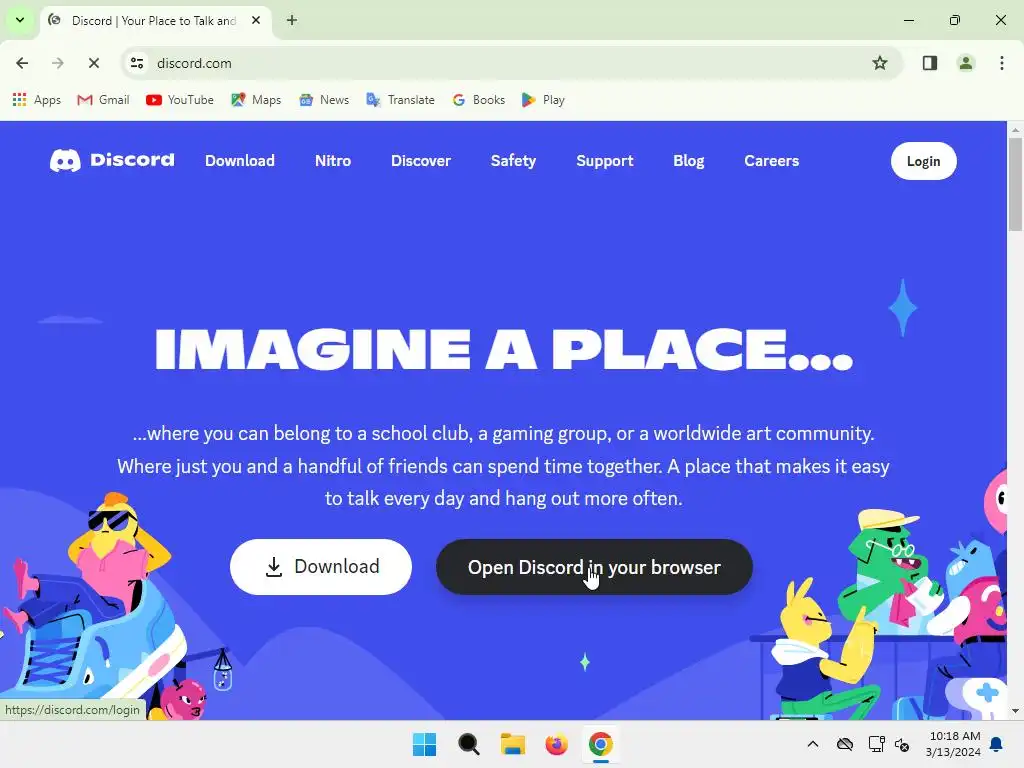Viewport: 1024px width, 768px height.
Task: Select the Careers navigation link
Action: coord(771,161)
